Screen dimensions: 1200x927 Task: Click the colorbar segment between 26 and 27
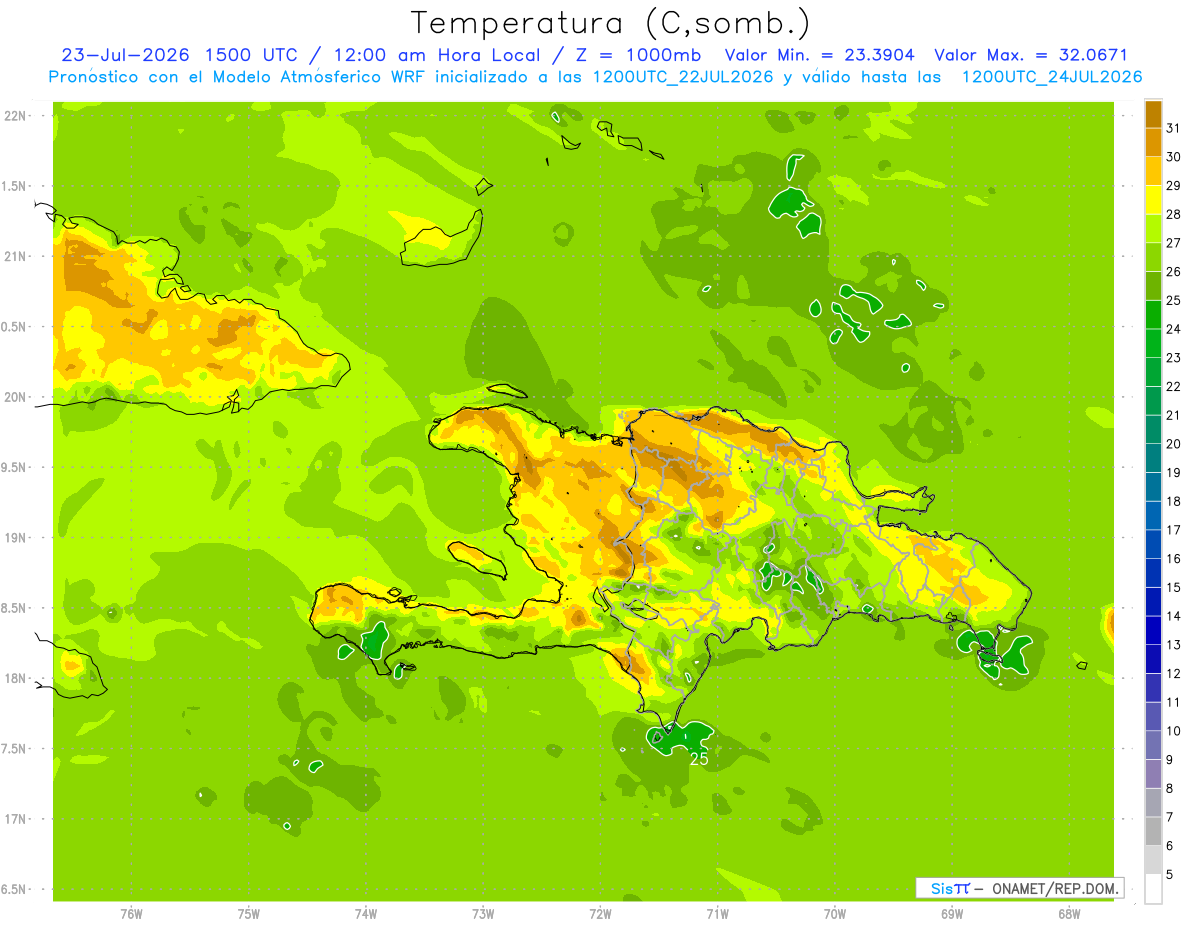(1153, 257)
